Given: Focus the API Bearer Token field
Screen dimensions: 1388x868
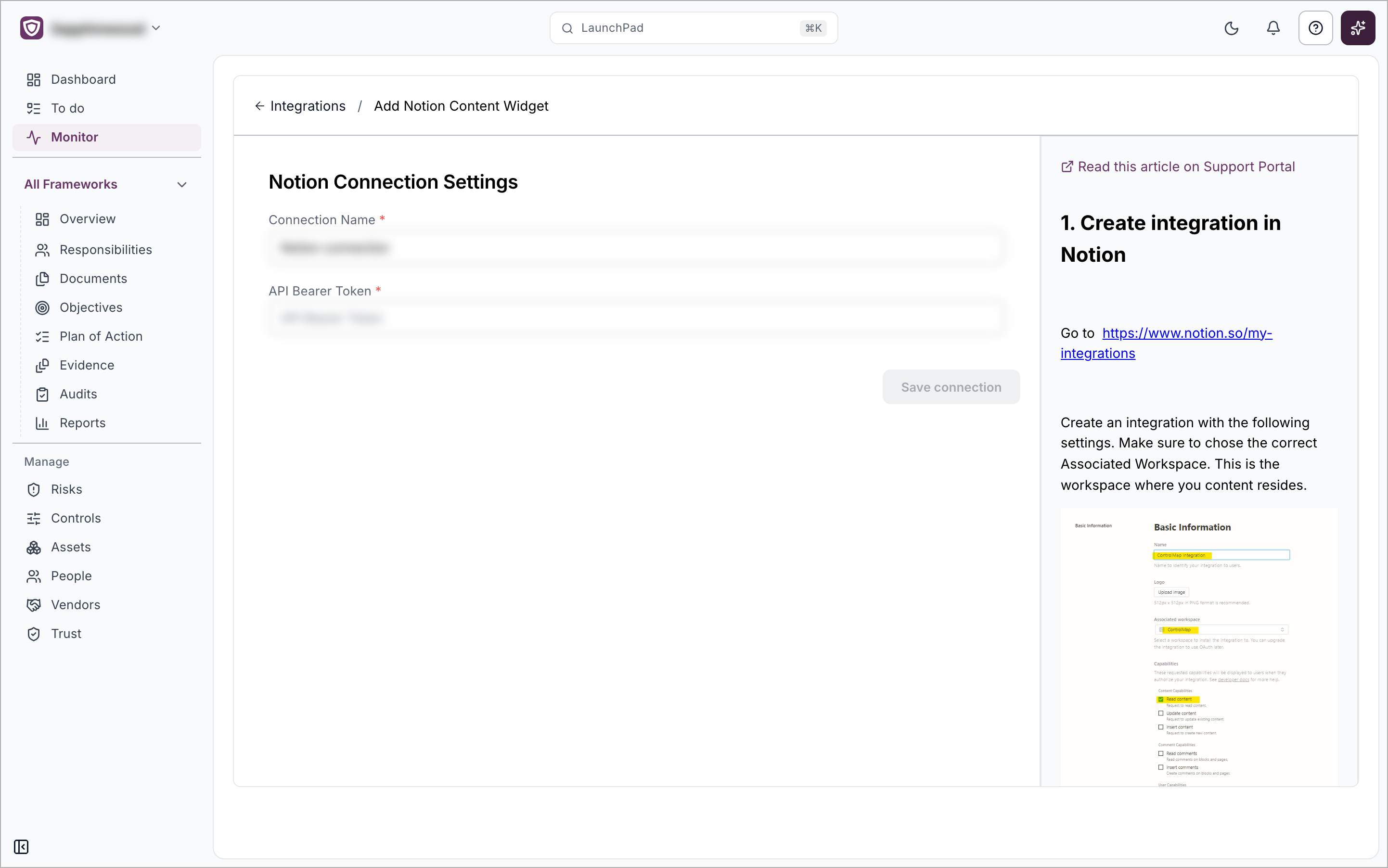Looking at the screenshot, I should 637,318.
